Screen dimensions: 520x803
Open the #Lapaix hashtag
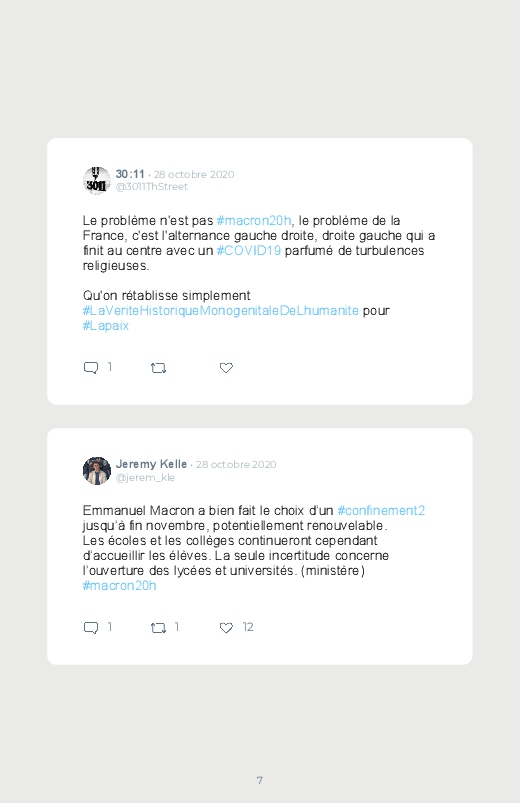pos(106,326)
